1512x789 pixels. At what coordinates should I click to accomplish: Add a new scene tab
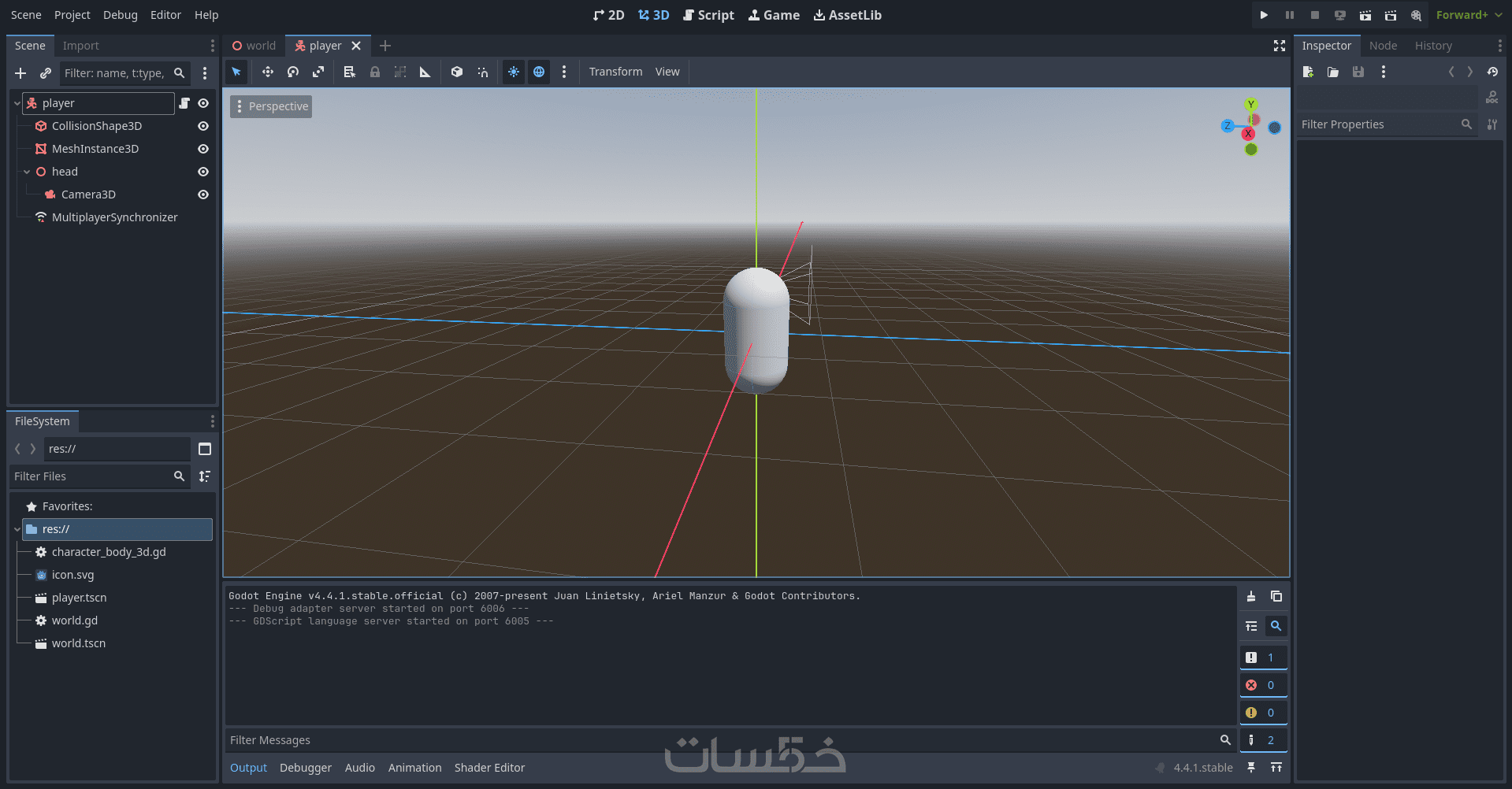pyautogui.click(x=385, y=46)
